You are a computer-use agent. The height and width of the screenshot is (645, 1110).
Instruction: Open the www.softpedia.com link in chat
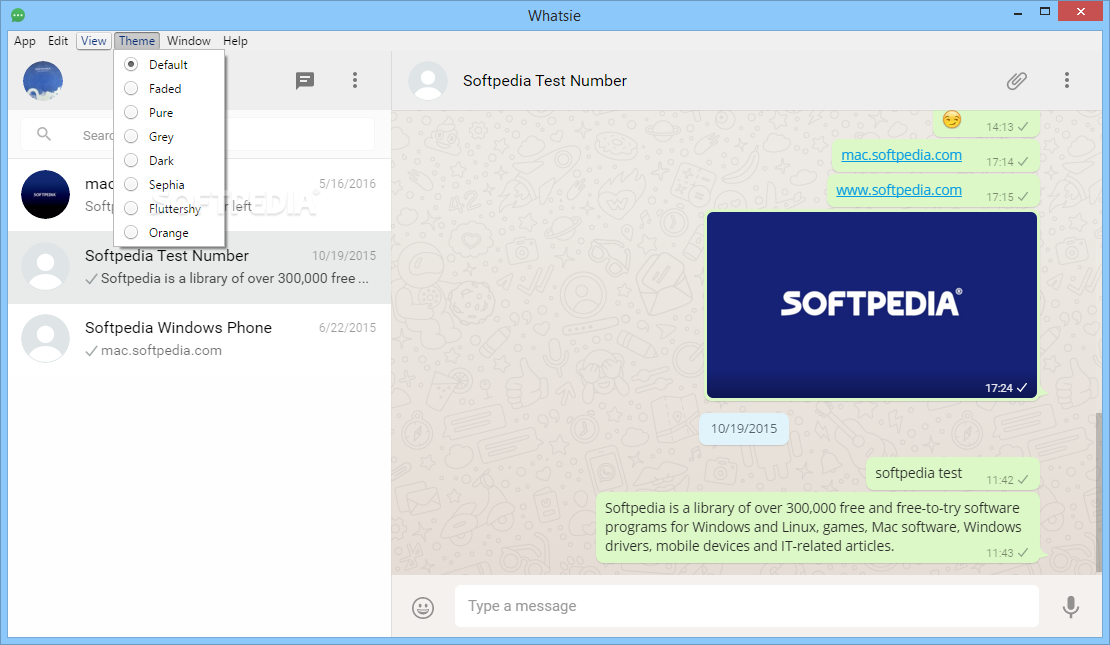click(898, 190)
